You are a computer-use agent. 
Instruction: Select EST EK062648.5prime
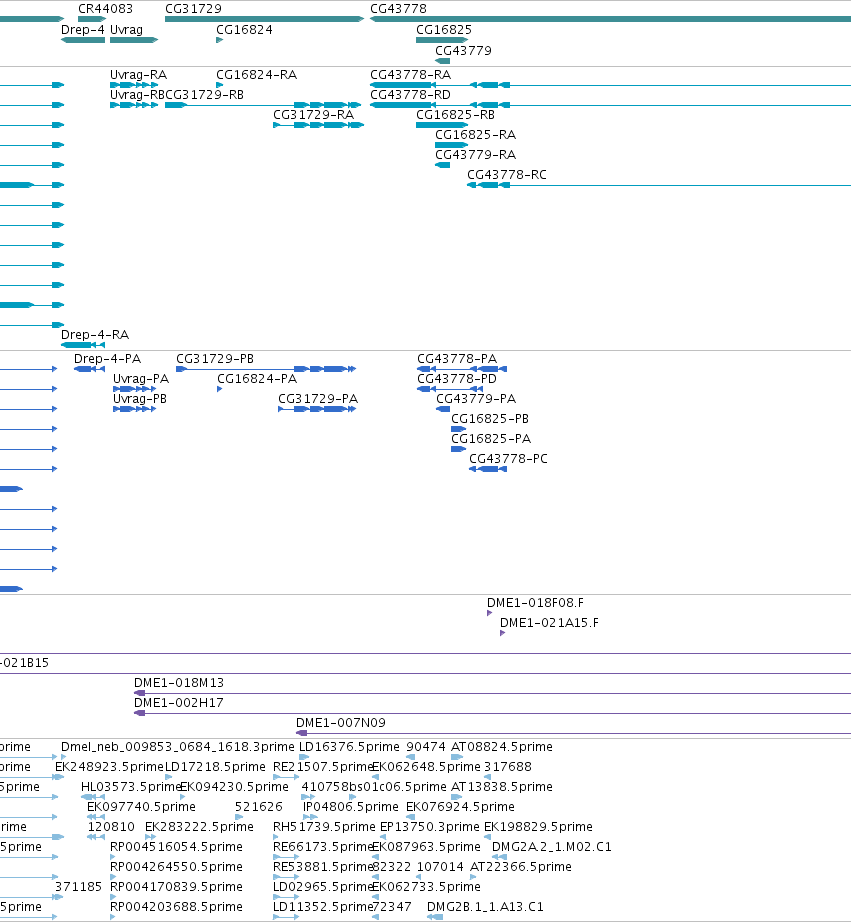tap(427, 767)
